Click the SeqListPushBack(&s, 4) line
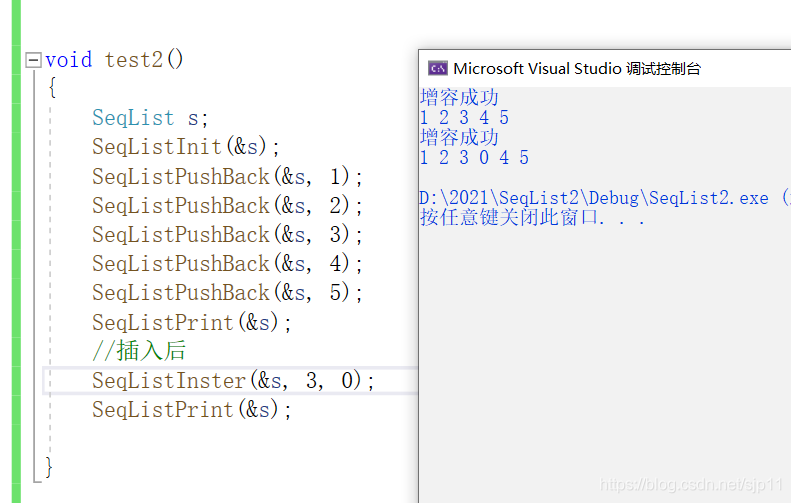This screenshot has height=503, width=791. pos(227,264)
